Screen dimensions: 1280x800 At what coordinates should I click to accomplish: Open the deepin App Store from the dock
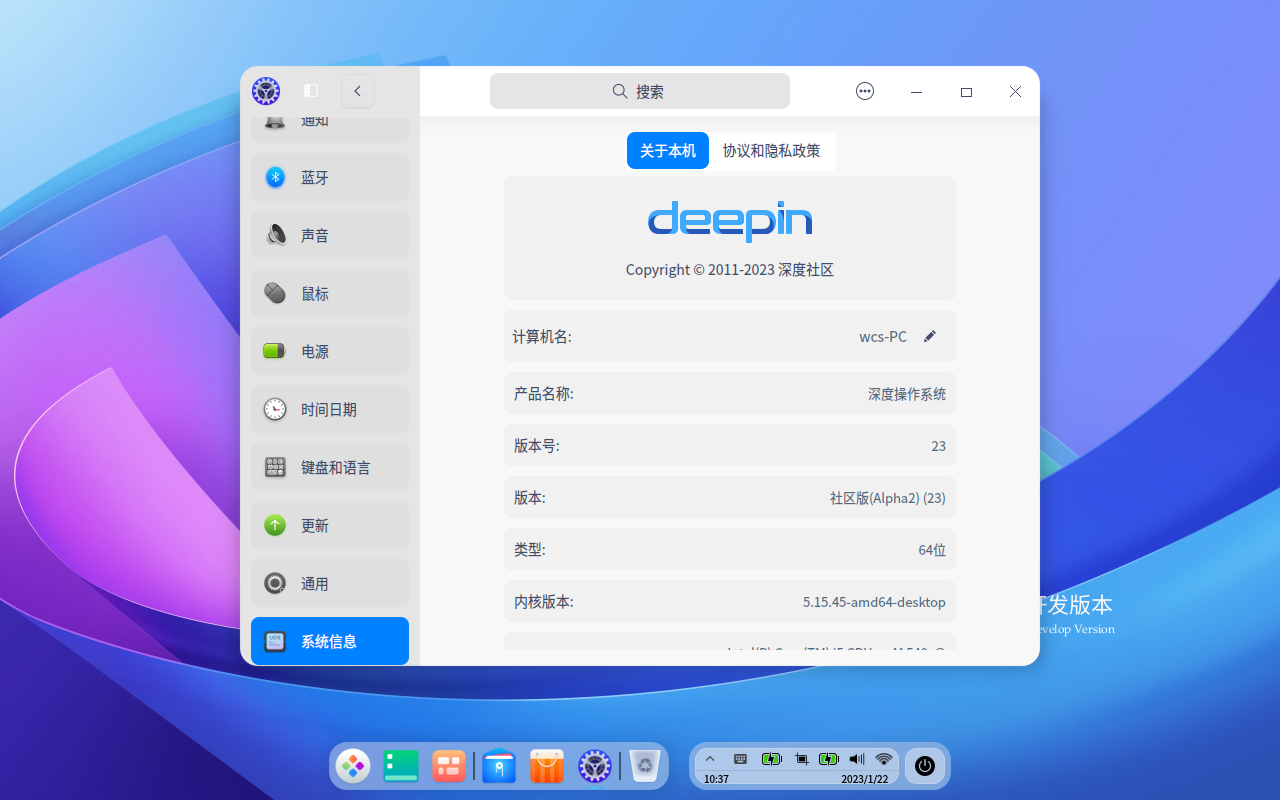tap(546, 765)
